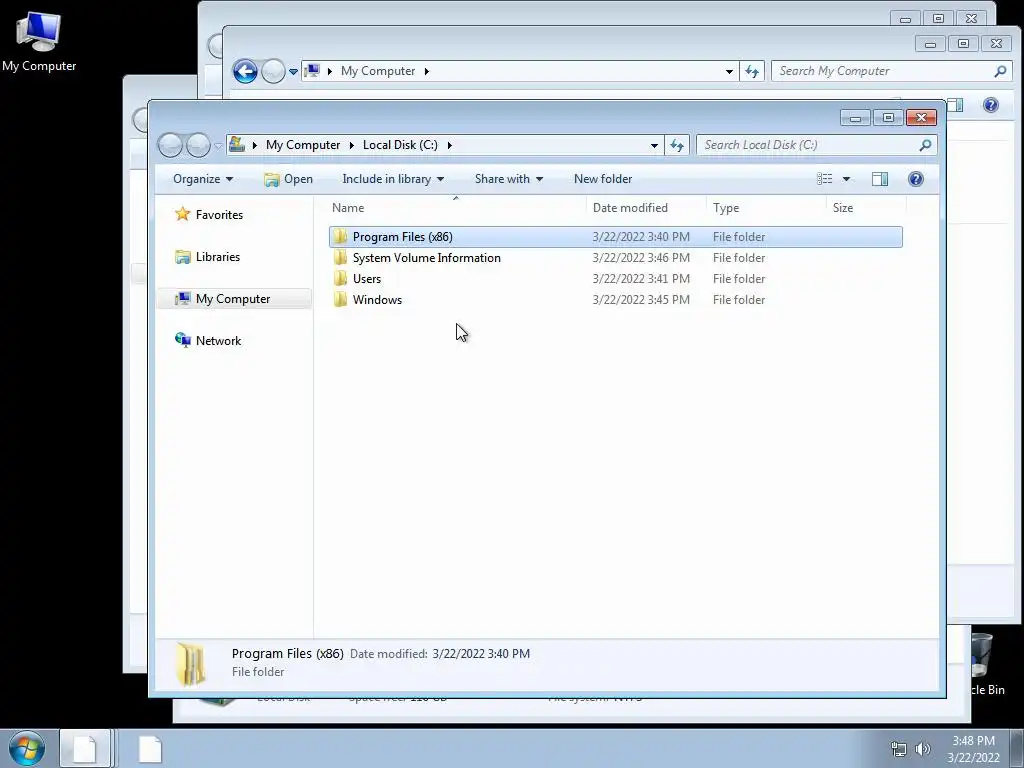Expand arrow between My Computer and Local Disk breadcrumb
Image resolution: width=1024 pixels, height=768 pixels.
(351, 145)
